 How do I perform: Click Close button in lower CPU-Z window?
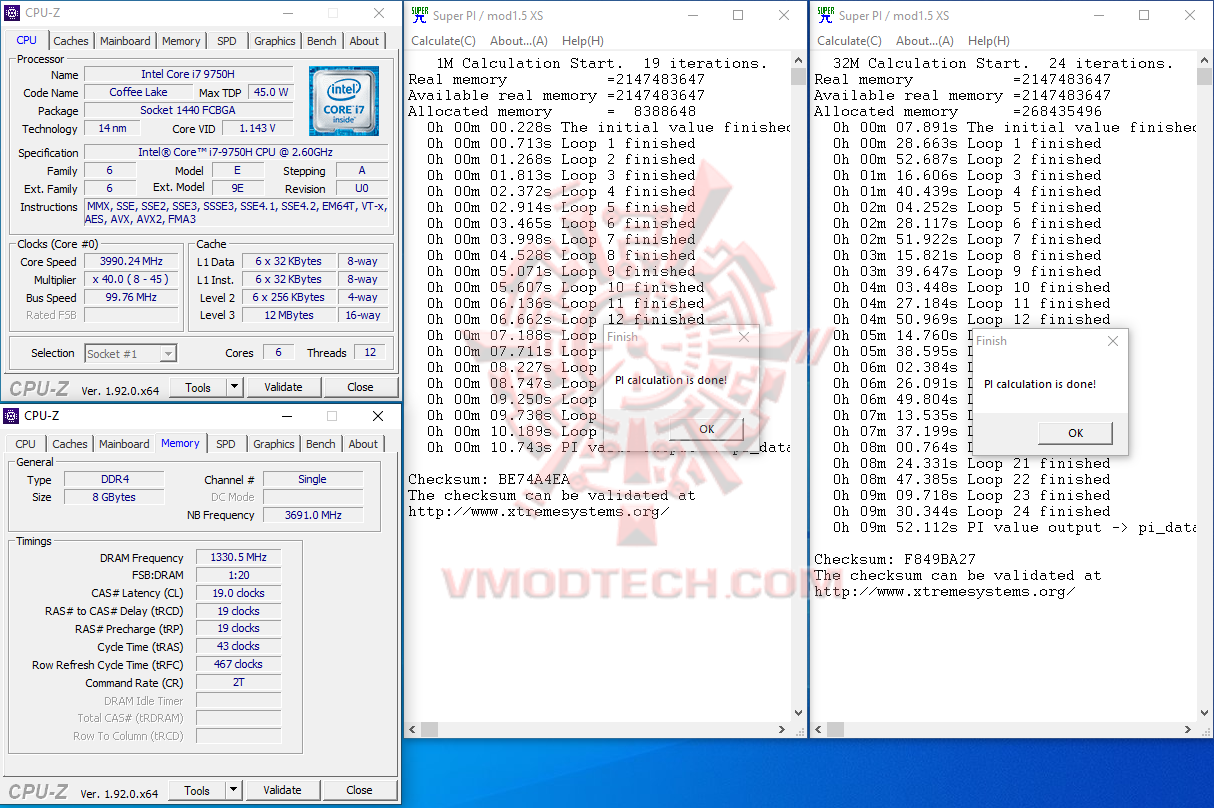[x=359, y=790]
